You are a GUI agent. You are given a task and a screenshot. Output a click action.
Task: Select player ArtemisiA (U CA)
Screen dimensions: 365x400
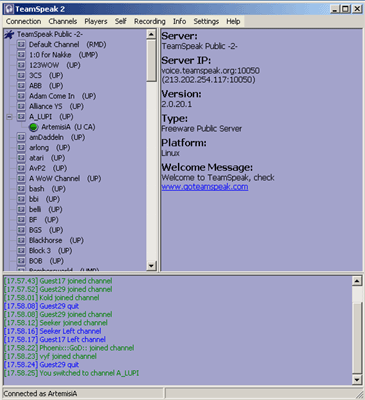(68, 127)
